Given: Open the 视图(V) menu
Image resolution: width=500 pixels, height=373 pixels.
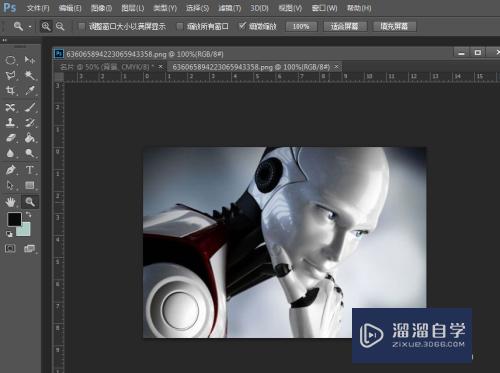Looking at the screenshot, I should coord(290,8).
